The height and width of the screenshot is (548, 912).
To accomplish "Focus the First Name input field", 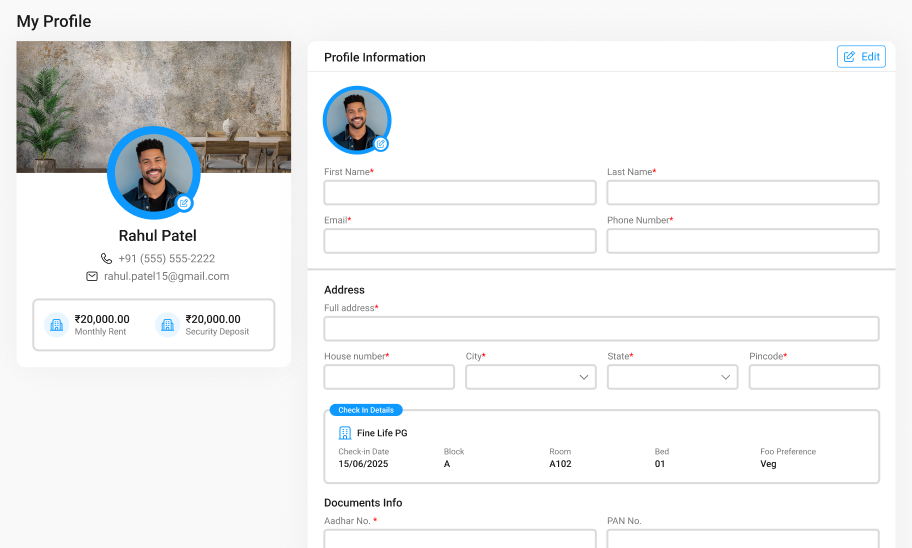I will tap(460, 193).
